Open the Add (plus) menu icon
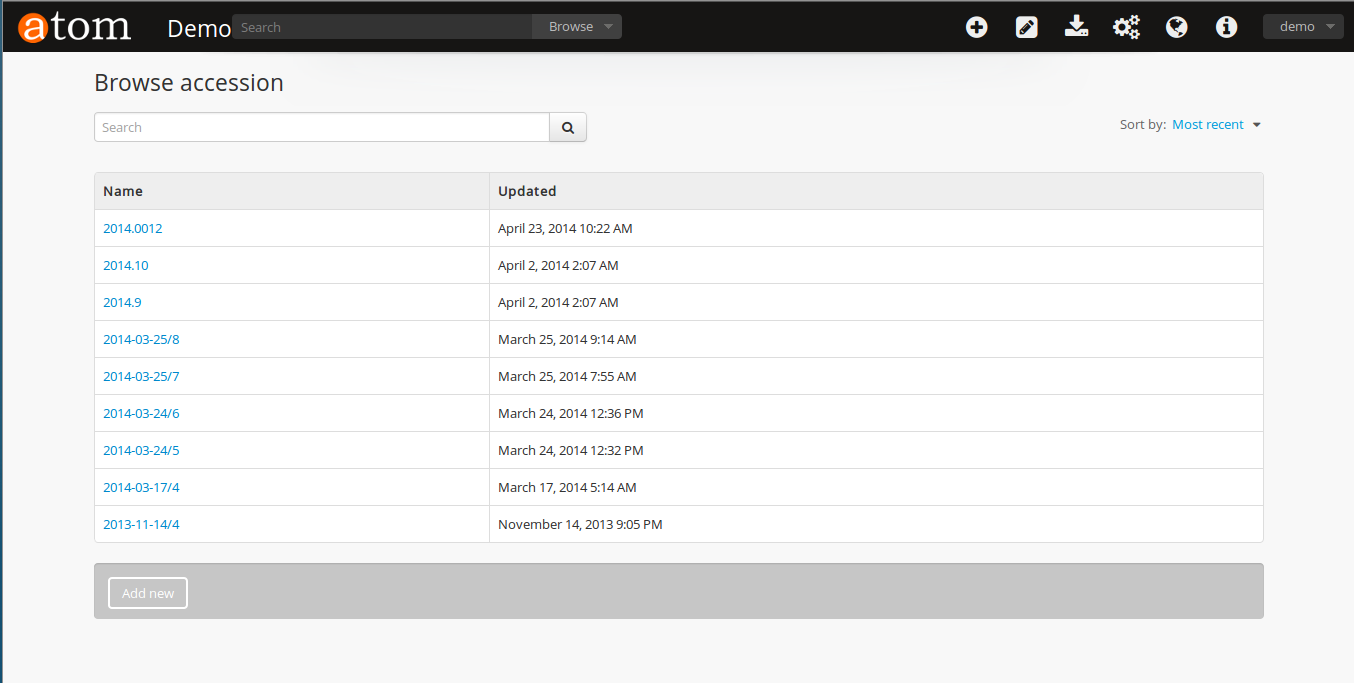 [976, 27]
